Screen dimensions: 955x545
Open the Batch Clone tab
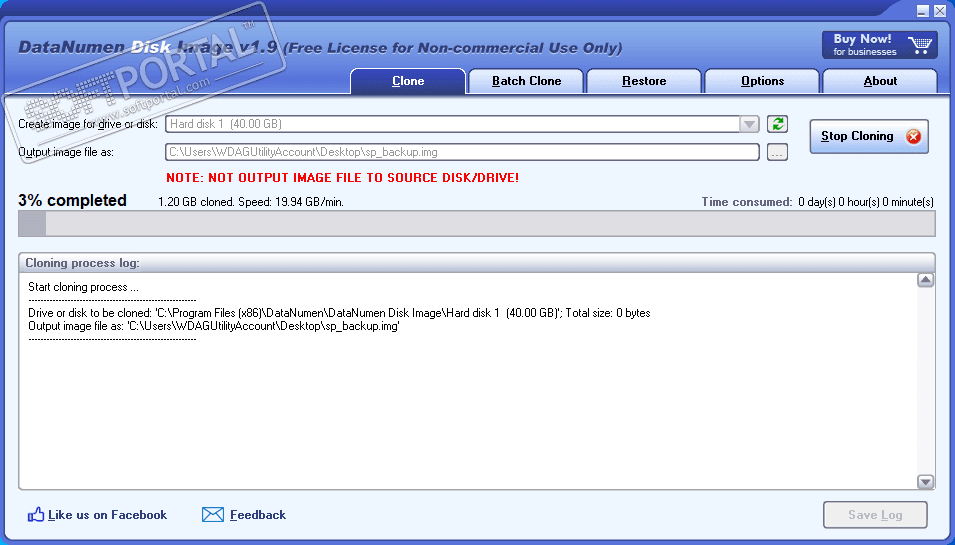526,81
